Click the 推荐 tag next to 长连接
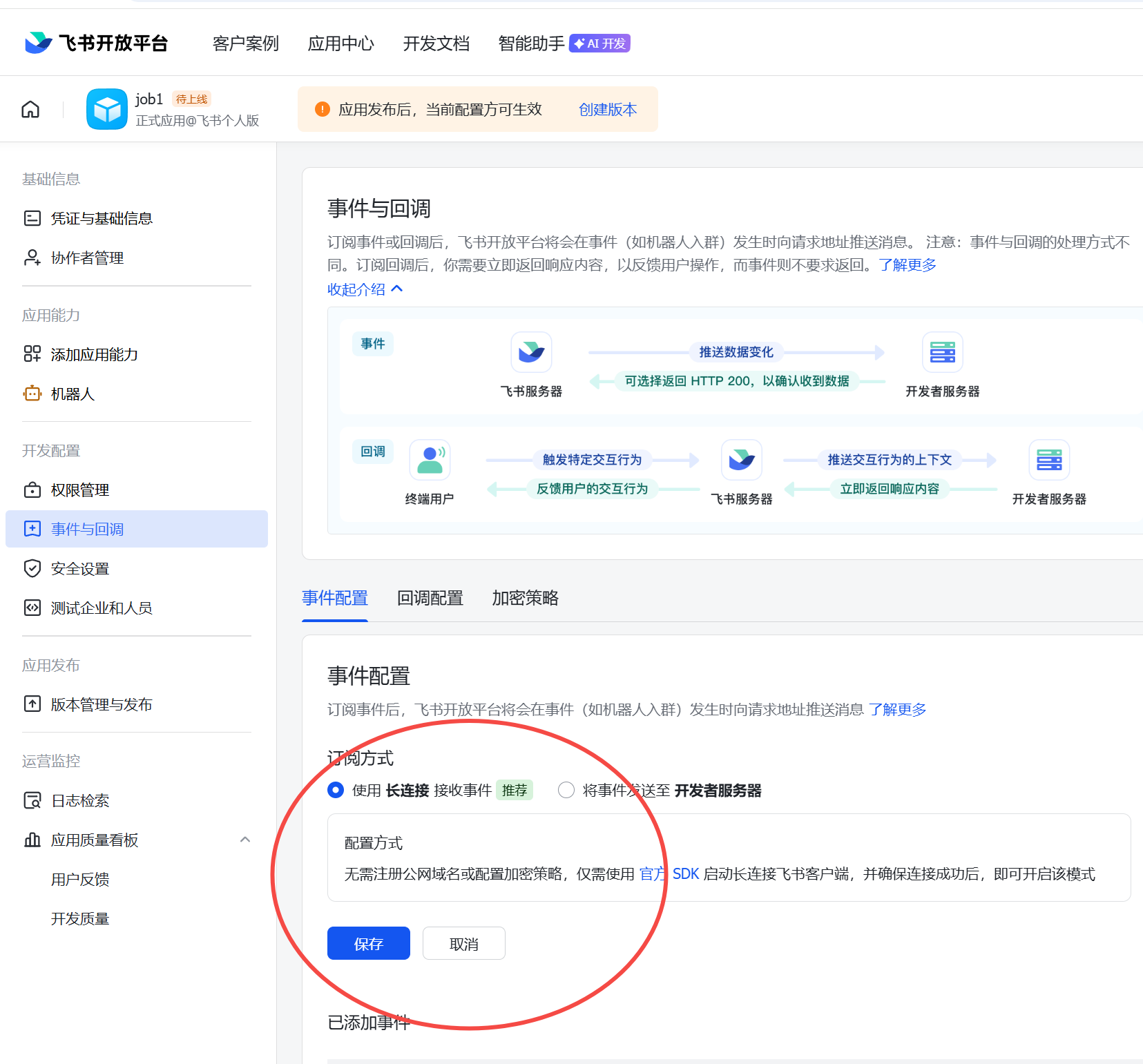Screen dimensions: 1143x1064 coord(515,790)
